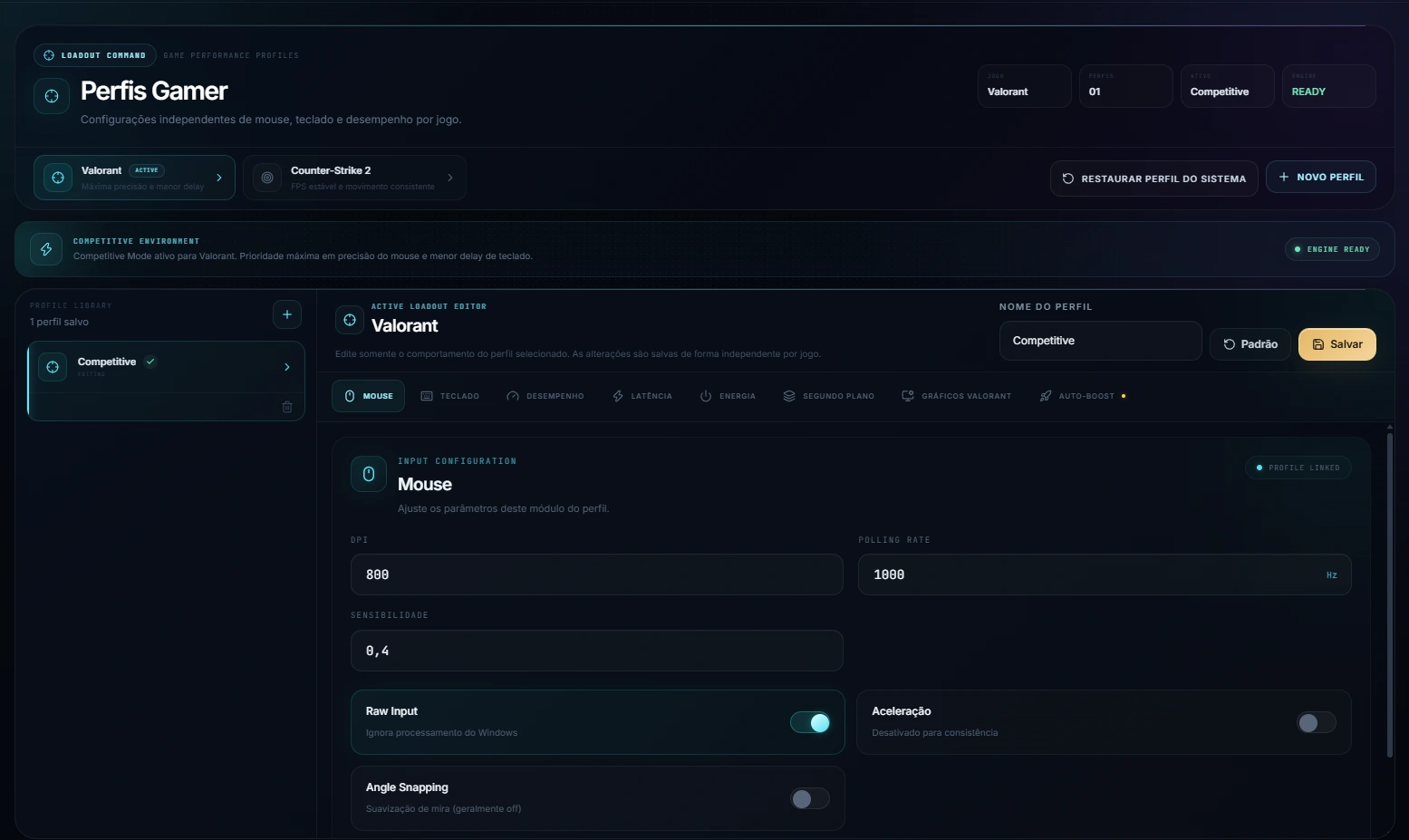
Task: Open the Segundo Plano tab
Action: (x=829, y=396)
